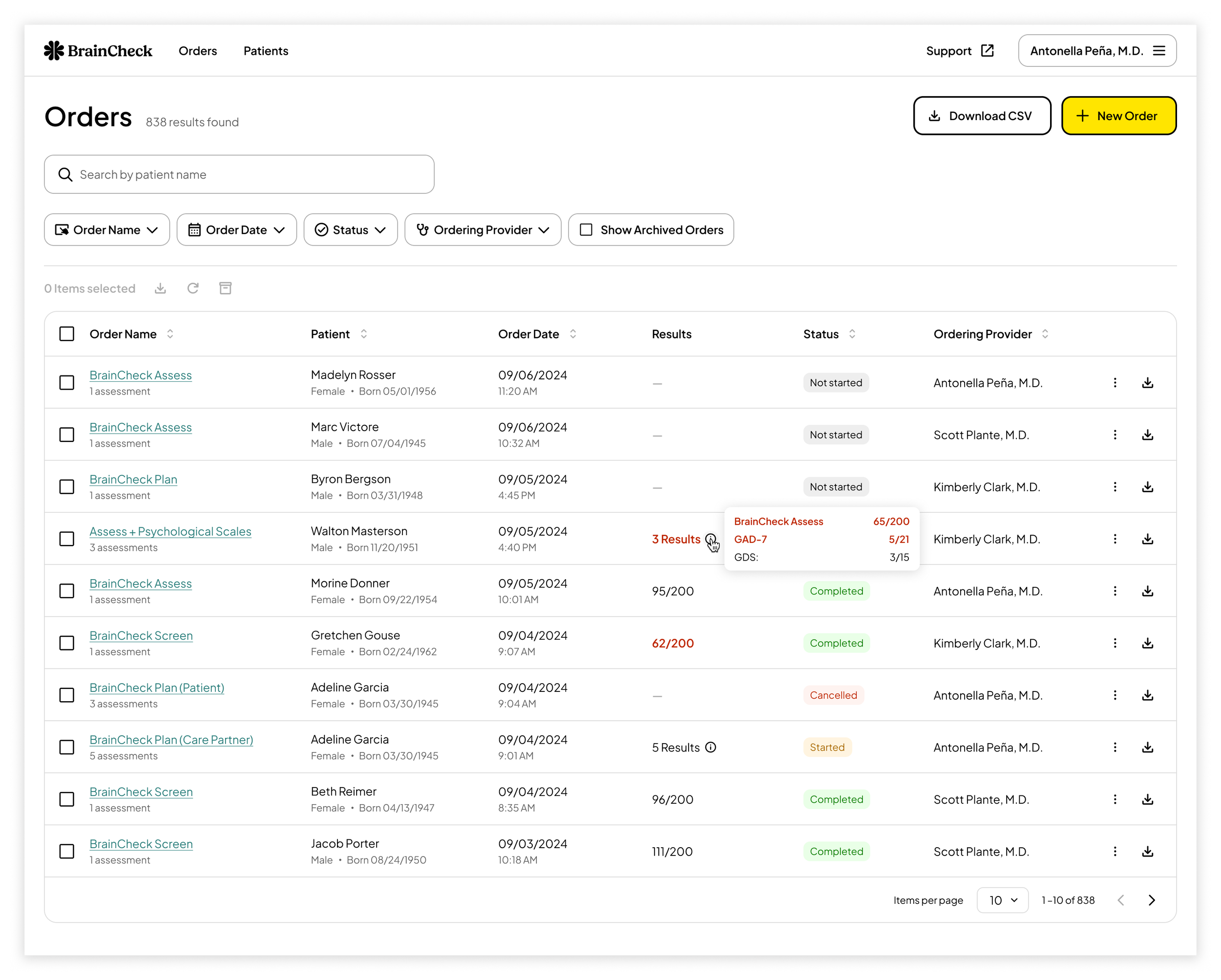
Task: Change items per page dropdown
Action: coord(1002,900)
